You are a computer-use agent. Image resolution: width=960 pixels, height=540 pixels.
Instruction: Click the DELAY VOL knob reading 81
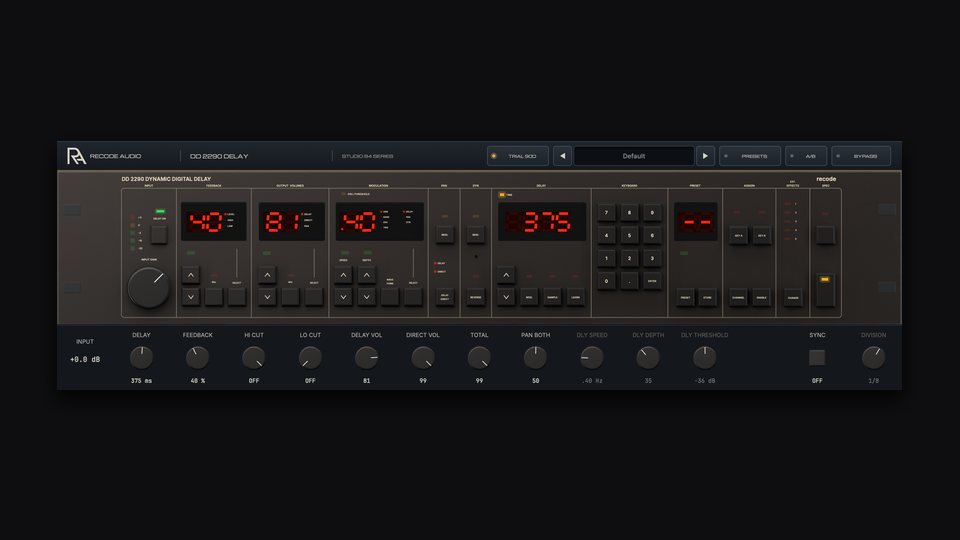click(366, 358)
